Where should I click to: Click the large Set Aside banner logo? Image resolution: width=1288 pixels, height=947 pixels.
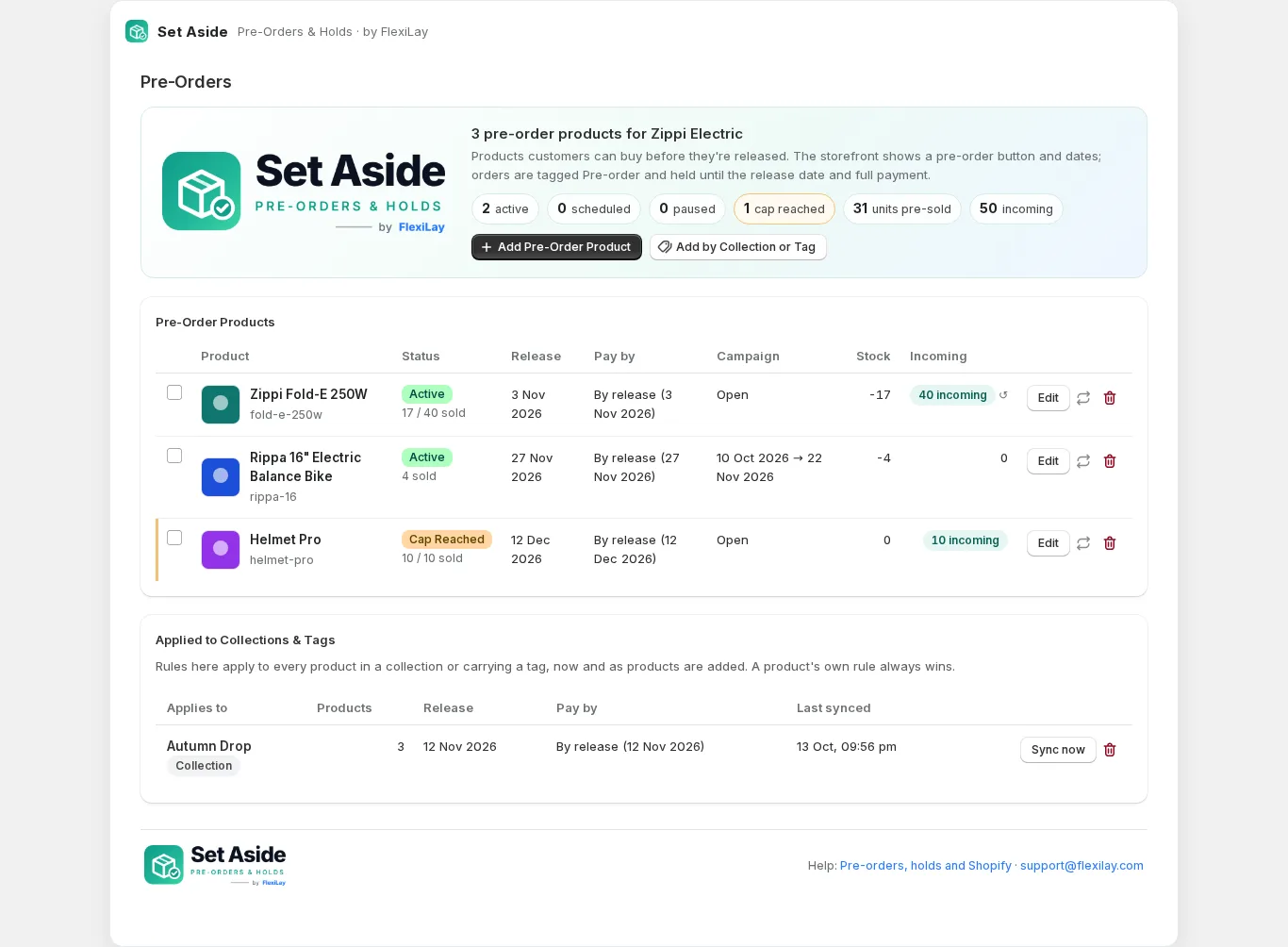[x=303, y=191]
